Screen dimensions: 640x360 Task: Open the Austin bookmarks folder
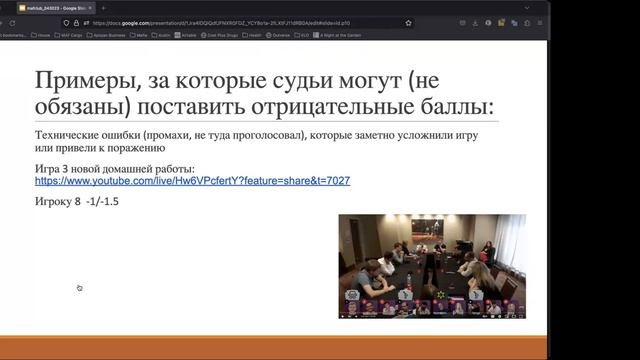[x=161, y=35]
